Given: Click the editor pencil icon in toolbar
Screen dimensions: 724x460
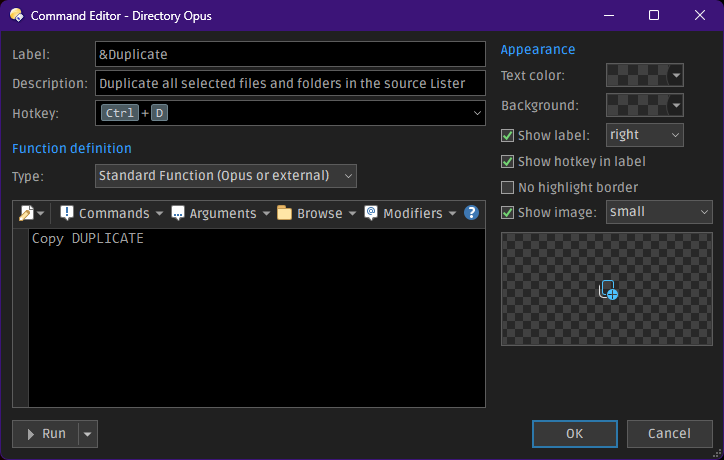Looking at the screenshot, I should pyautogui.click(x=26, y=213).
